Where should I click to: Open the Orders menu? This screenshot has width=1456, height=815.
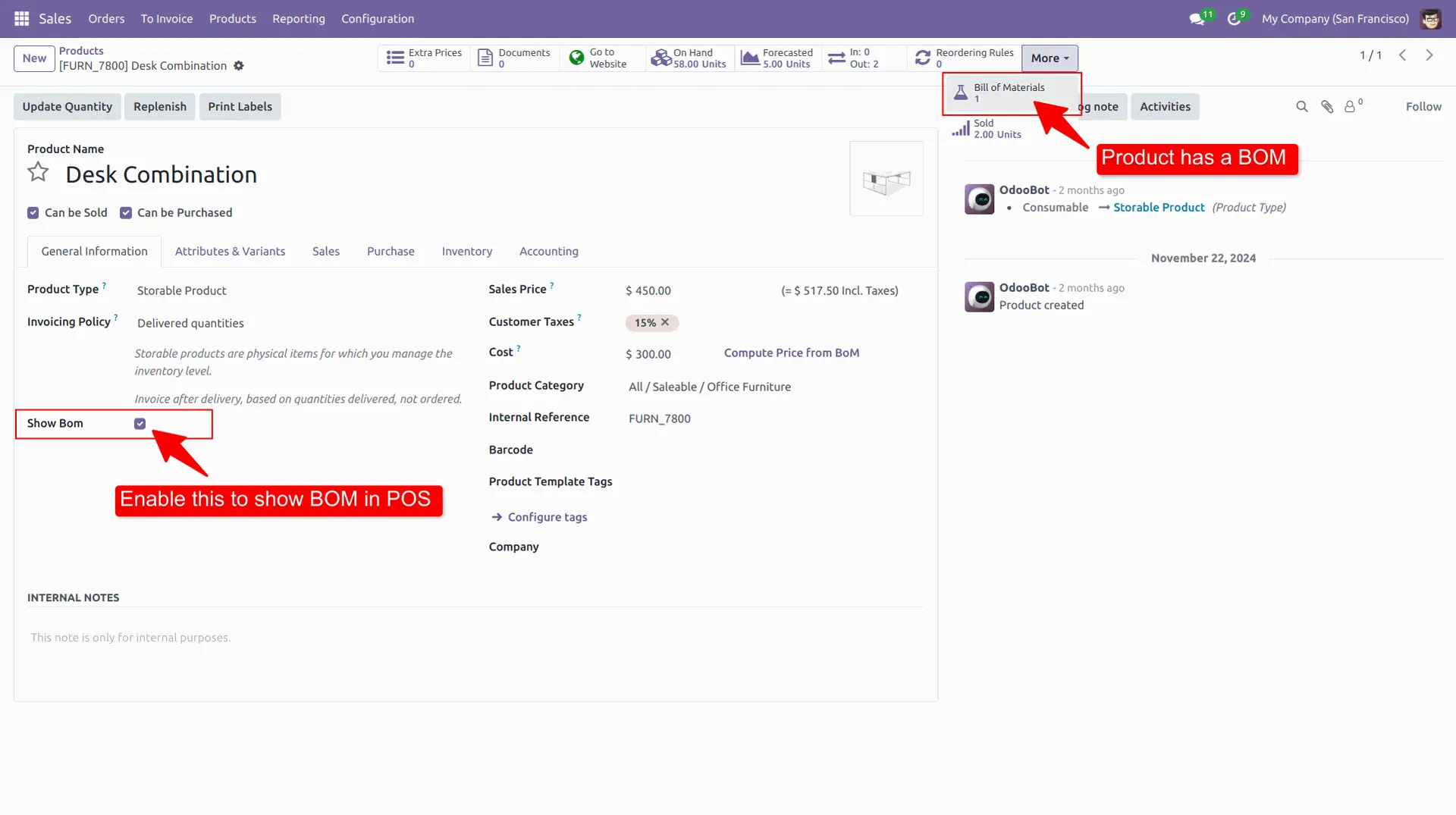point(106,19)
